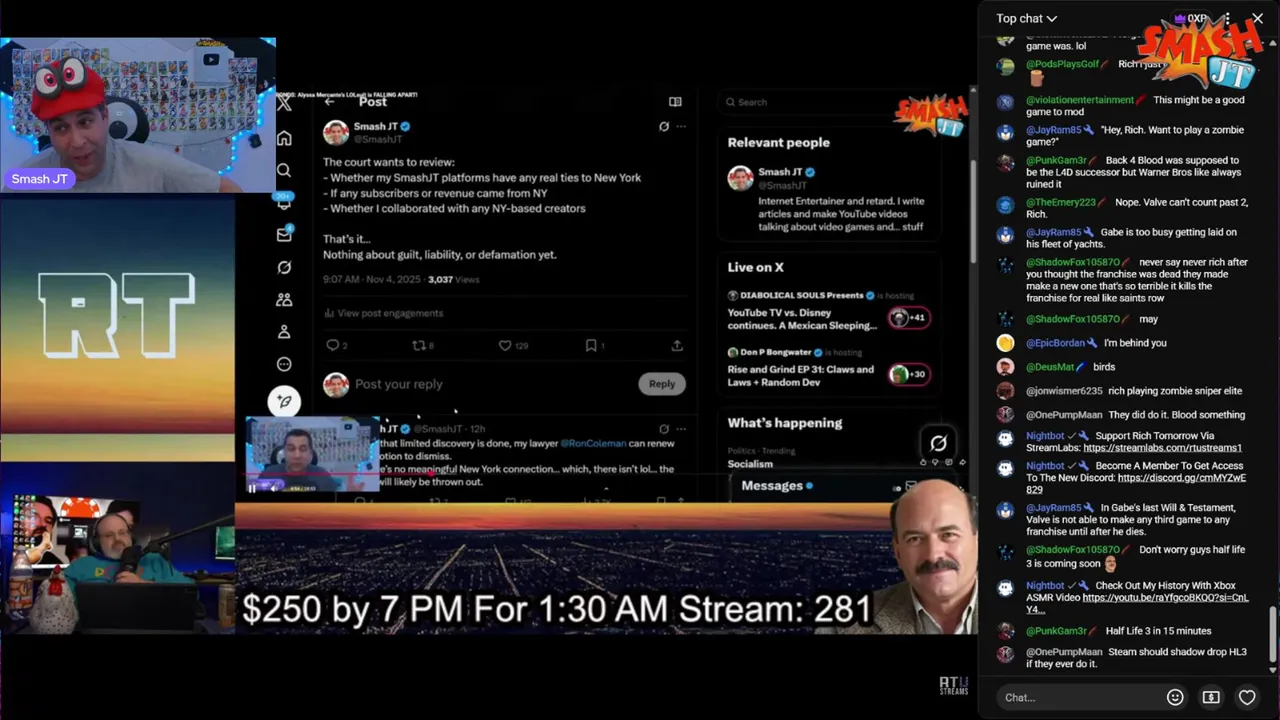Image resolution: width=1280 pixels, height=720 pixels.
Task: Join the YouTube TV vs. Disney live space
Action: tap(802, 318)
